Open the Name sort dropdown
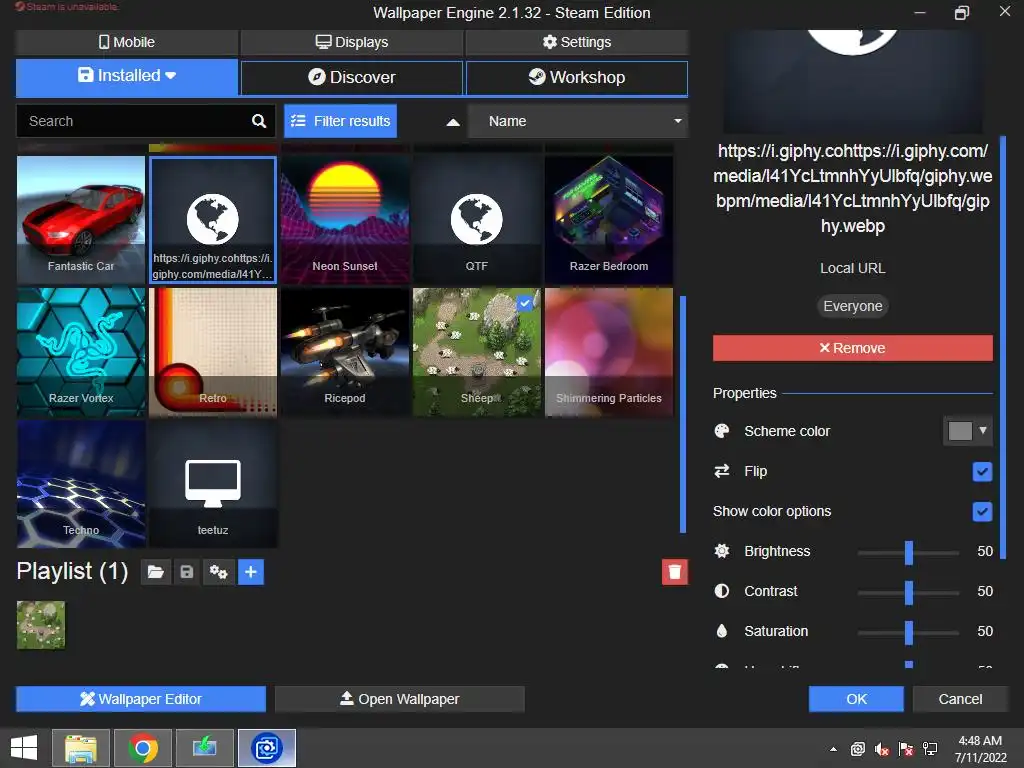Image resolution: width=1024 pixels, height=768 pixels. coord(578,121)
